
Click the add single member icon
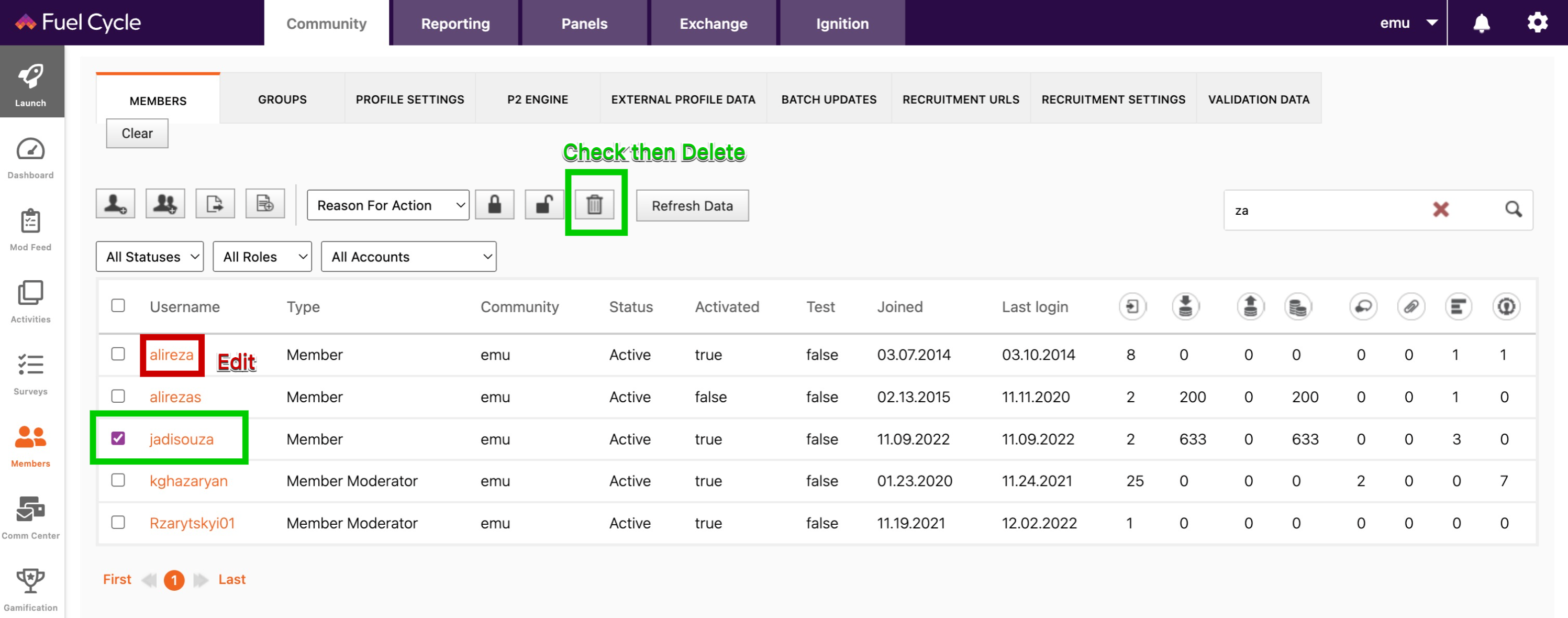(x=115, y=203)
